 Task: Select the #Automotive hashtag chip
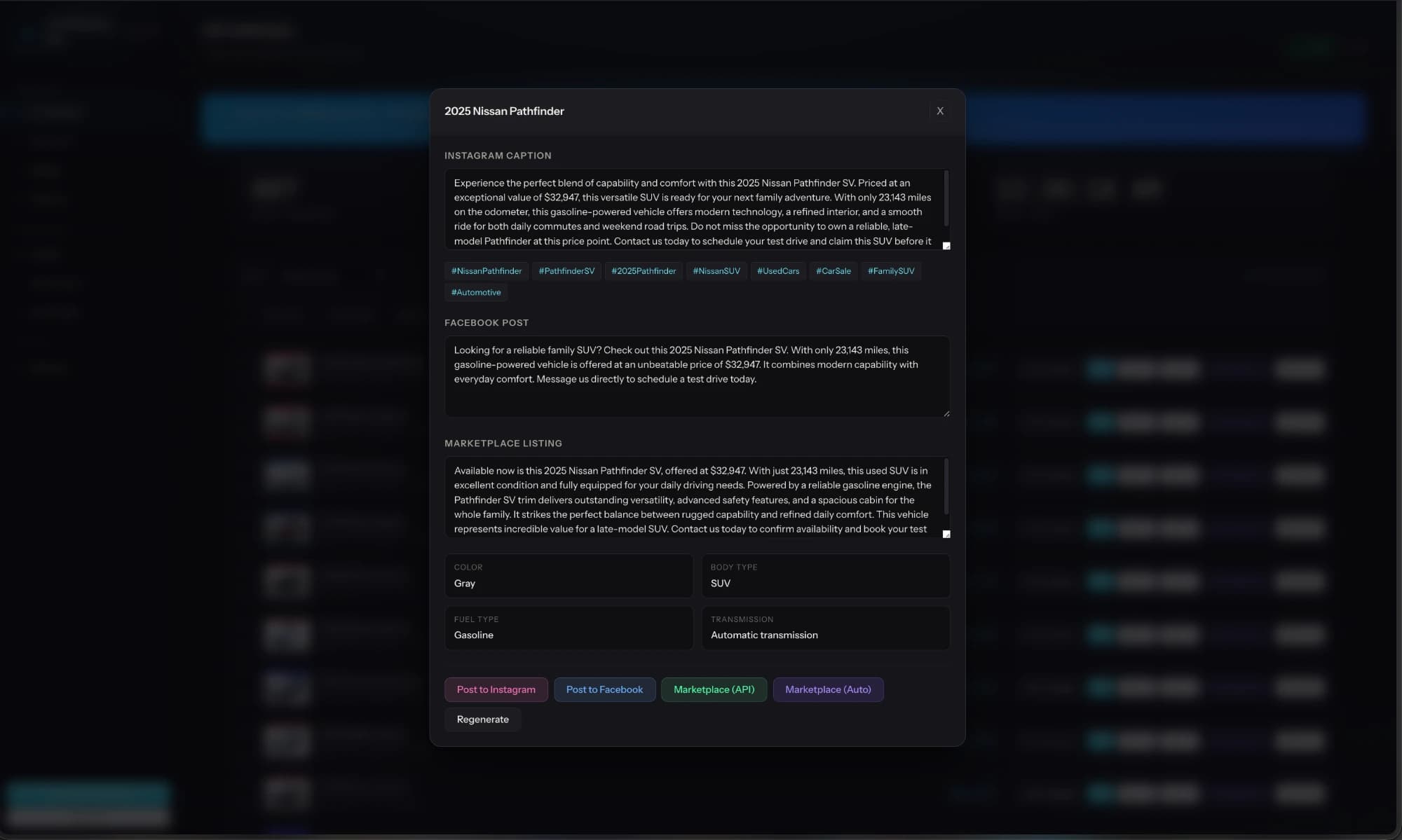[476, 292]
